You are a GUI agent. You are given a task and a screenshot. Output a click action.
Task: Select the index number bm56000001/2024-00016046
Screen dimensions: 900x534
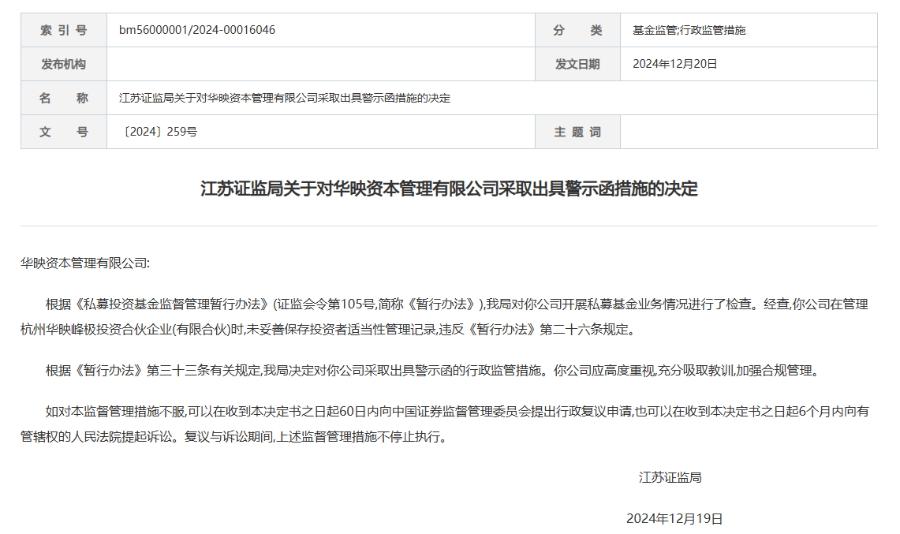(197, 30)
